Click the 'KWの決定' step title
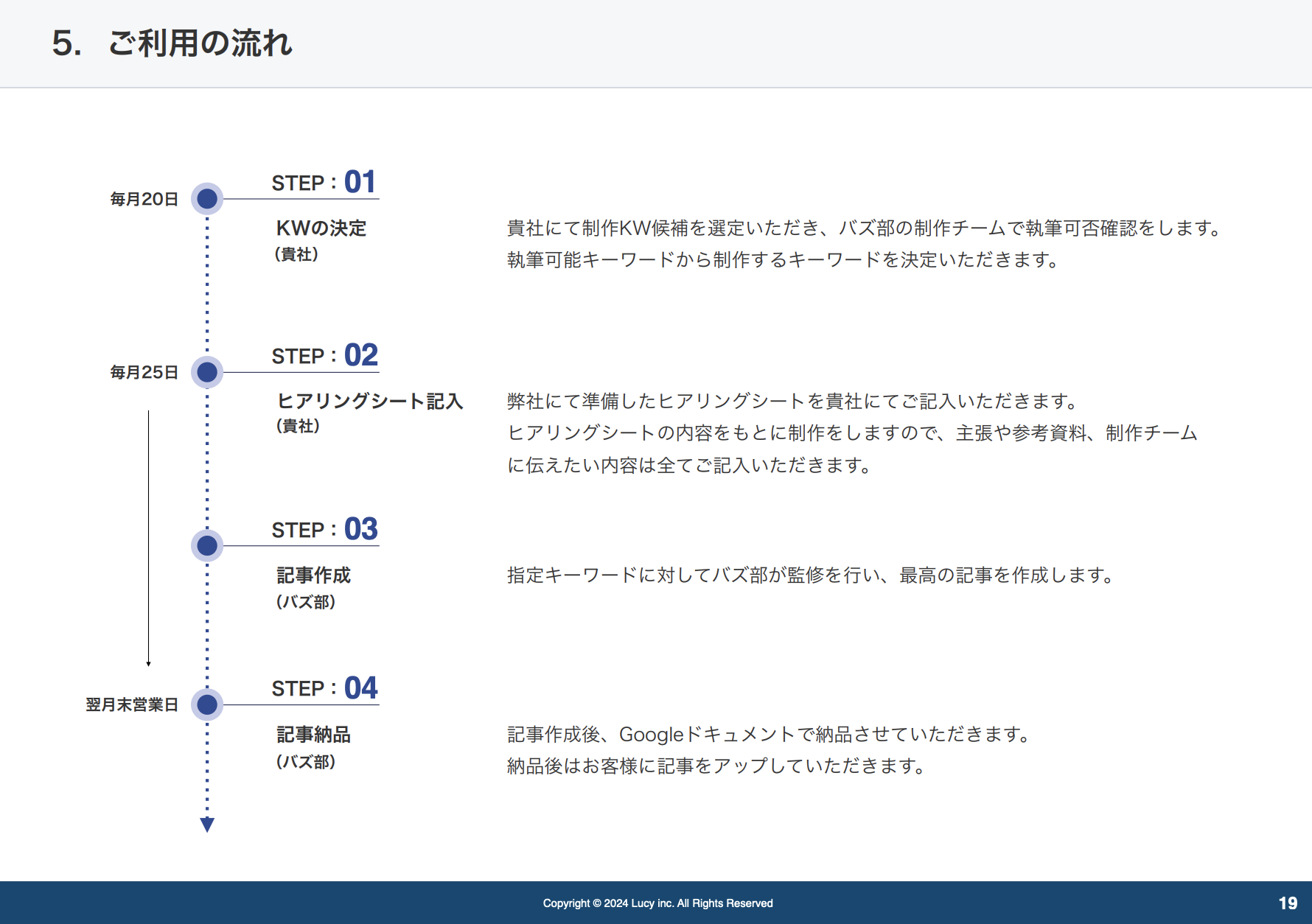 click(321, 228)
